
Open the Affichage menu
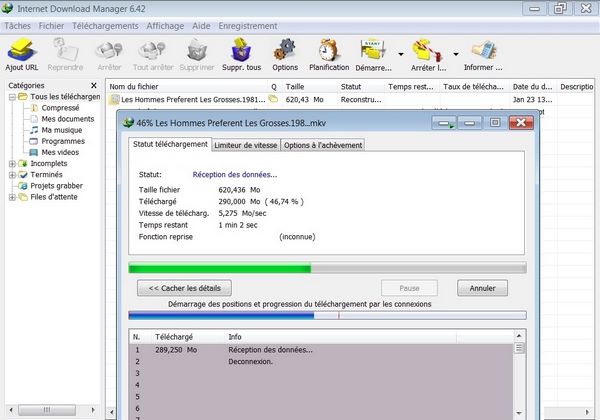[165, 26]
